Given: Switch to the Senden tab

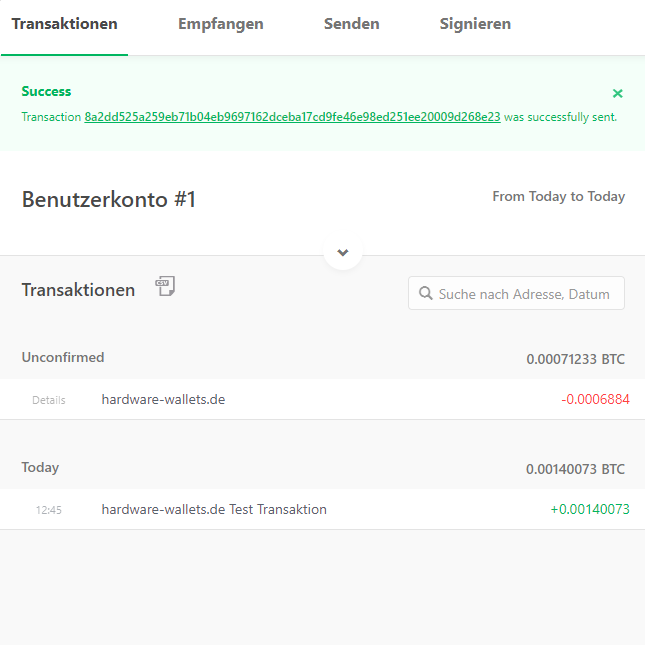Looking at the screenshot, I should tap(351, 24).
